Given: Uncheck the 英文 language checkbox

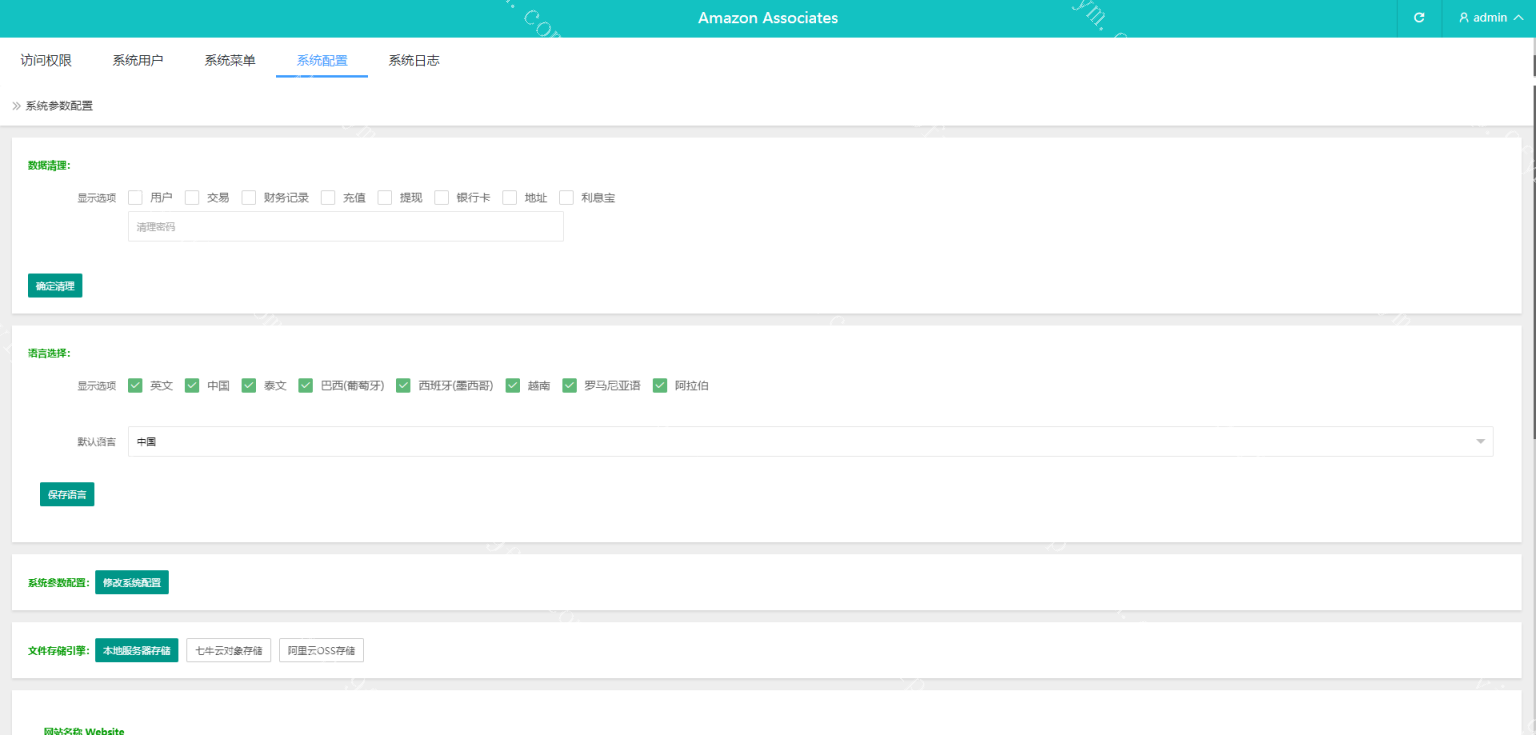Looking at the screenshot, I should [x=135, y=386].
